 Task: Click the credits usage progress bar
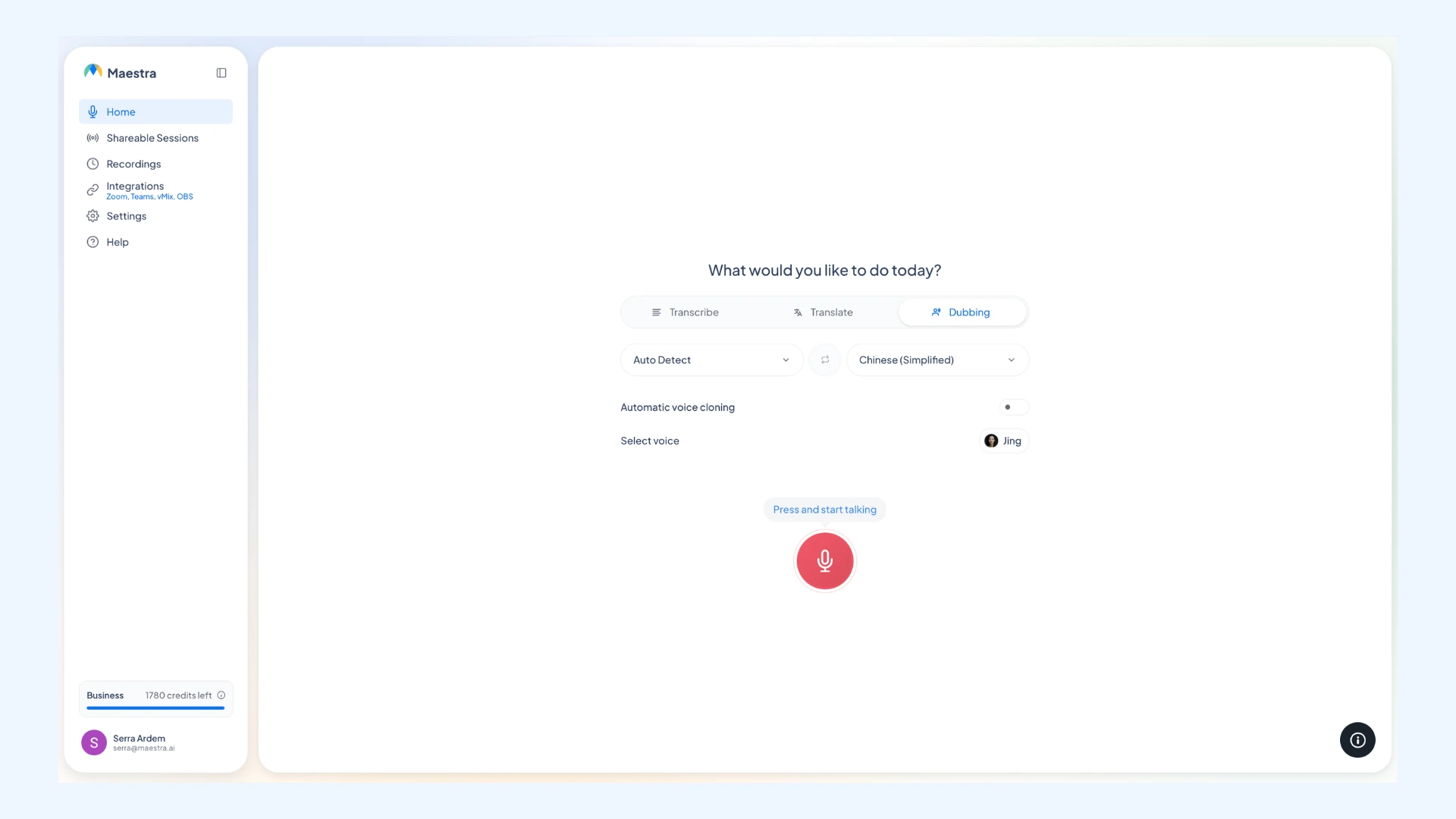pyautogui.click(x=155, y=708)
